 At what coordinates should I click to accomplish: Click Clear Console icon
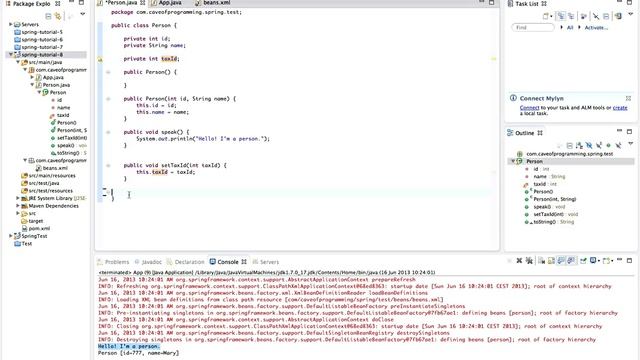[542, 260]
